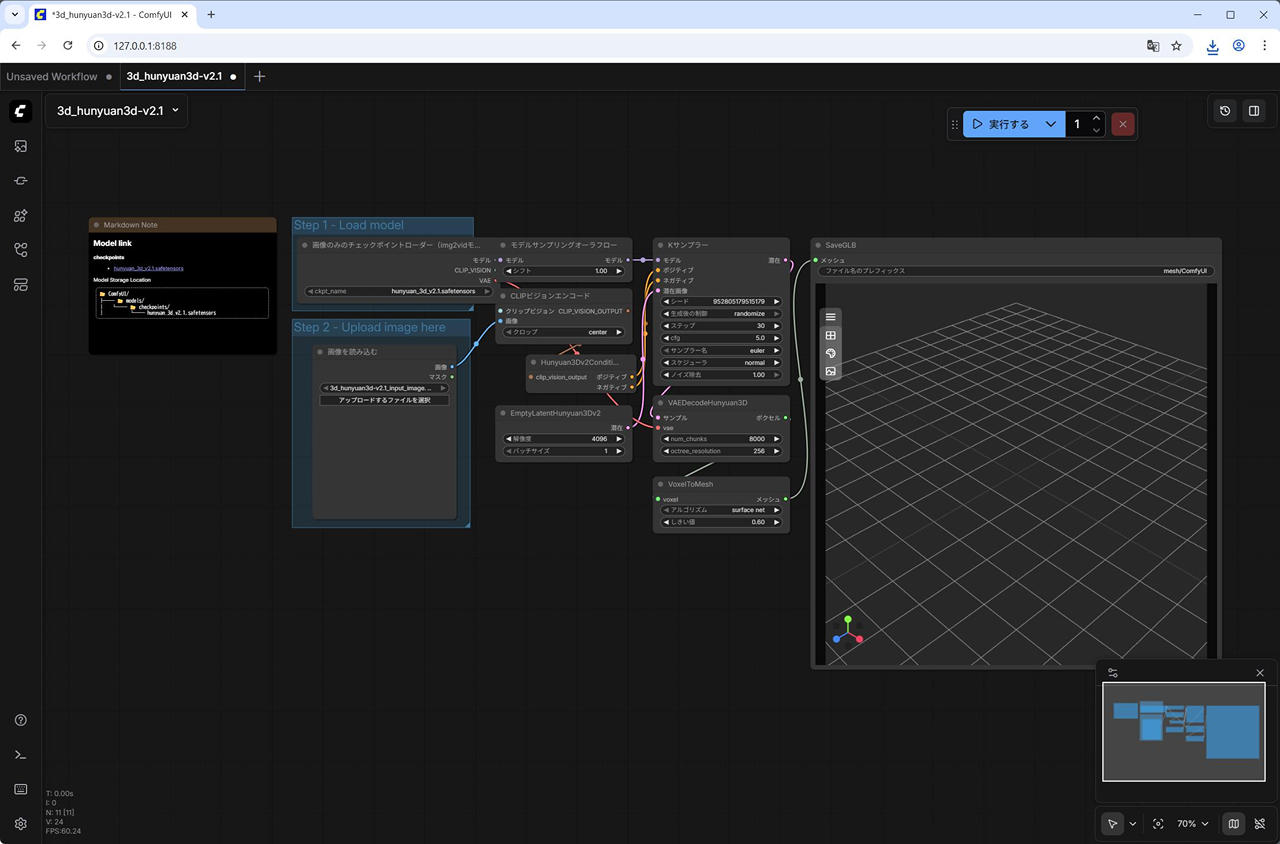
Task: Open the console terminal icon in the sidebar
Action: [x=21, y=755]
